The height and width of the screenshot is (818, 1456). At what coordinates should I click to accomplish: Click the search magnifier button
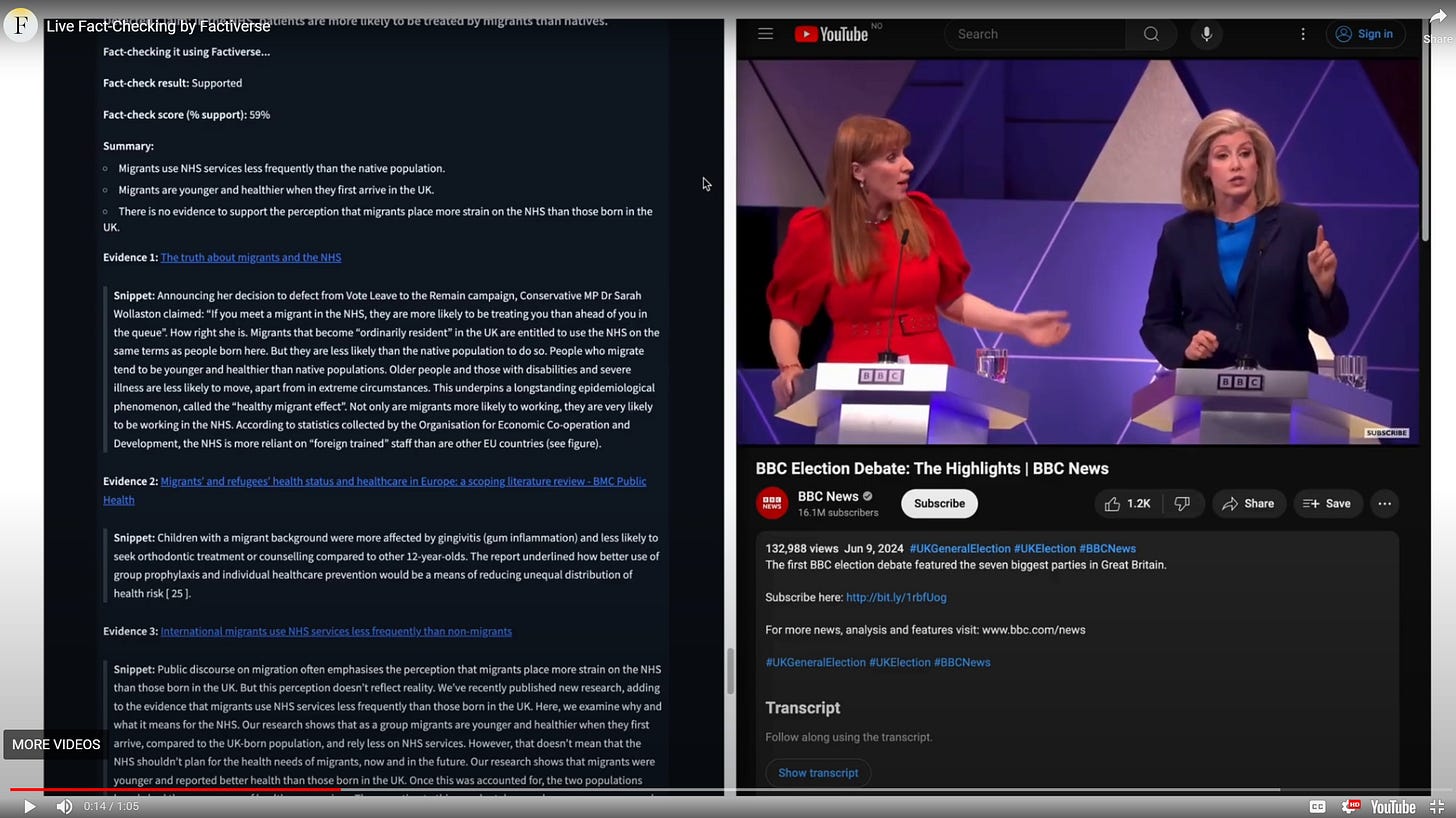[1151, 33]
